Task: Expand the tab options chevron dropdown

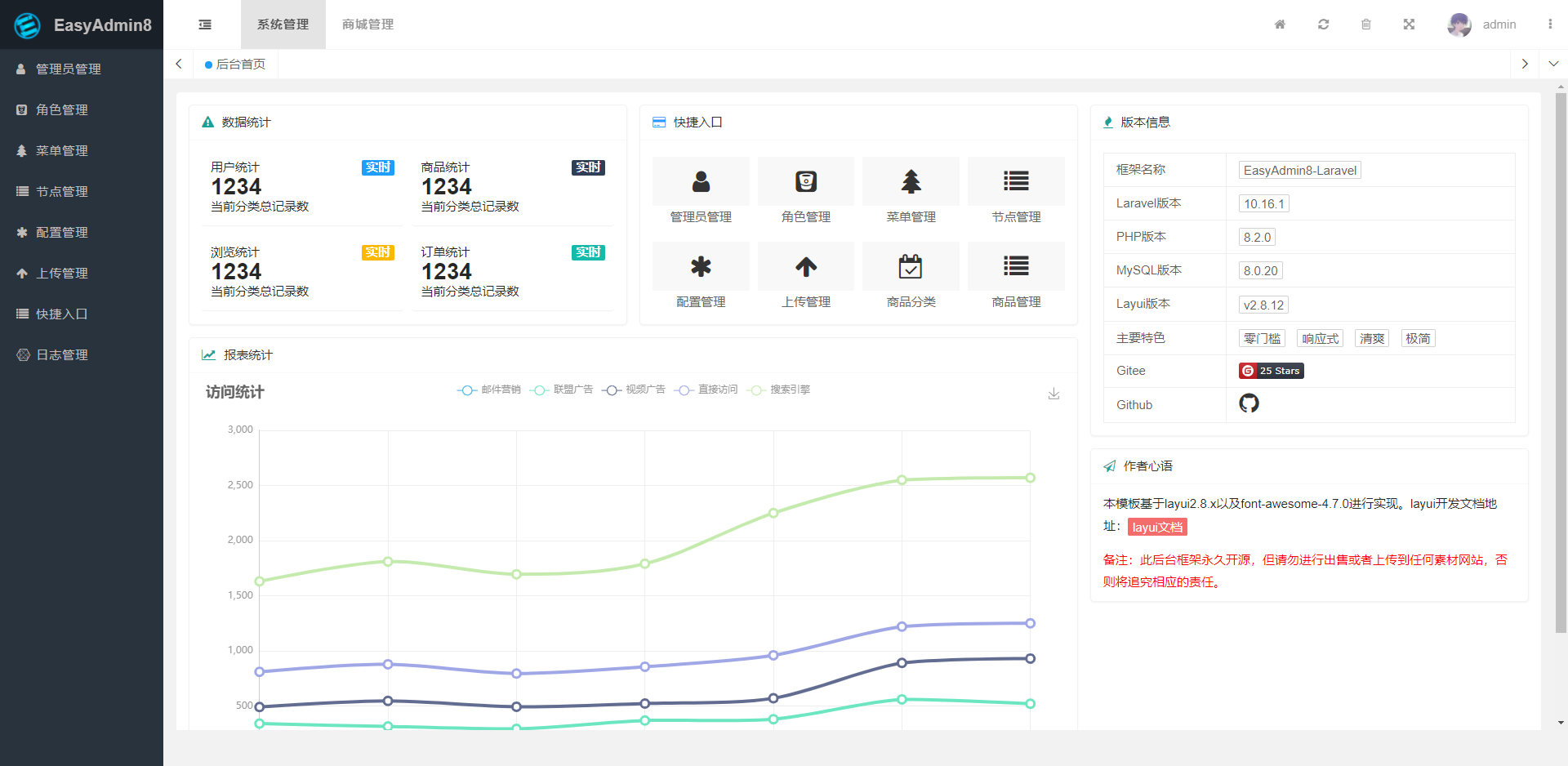Action: click(x=1553, y=64)
